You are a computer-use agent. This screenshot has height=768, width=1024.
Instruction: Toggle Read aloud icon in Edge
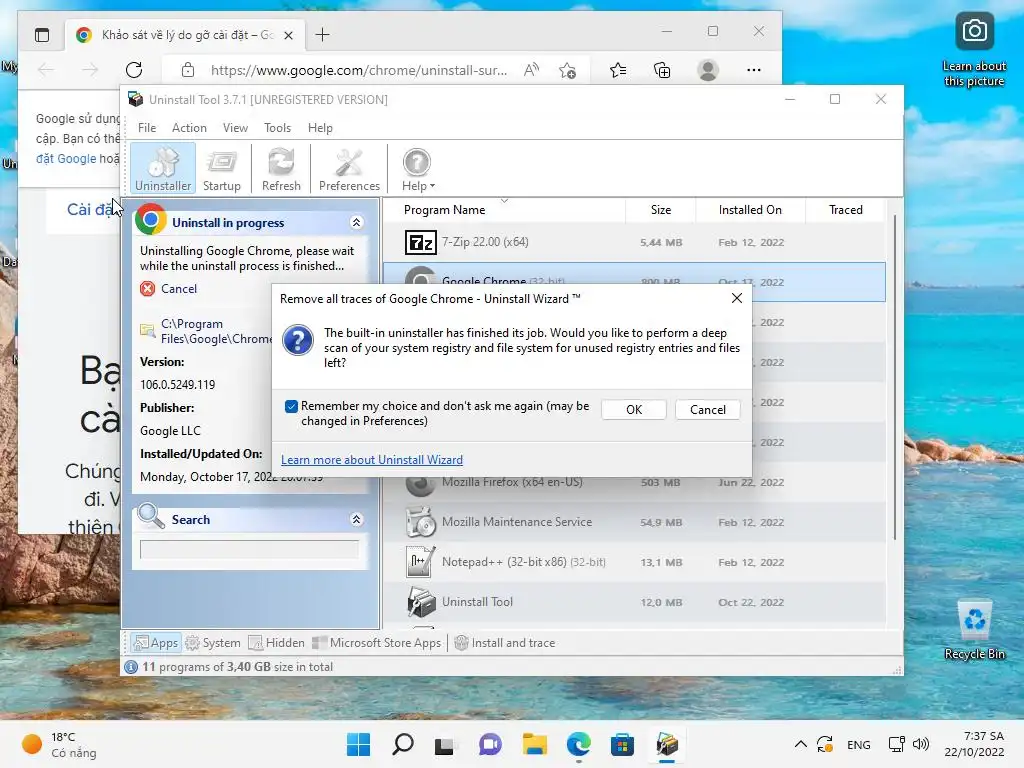[x=532, y=70]
